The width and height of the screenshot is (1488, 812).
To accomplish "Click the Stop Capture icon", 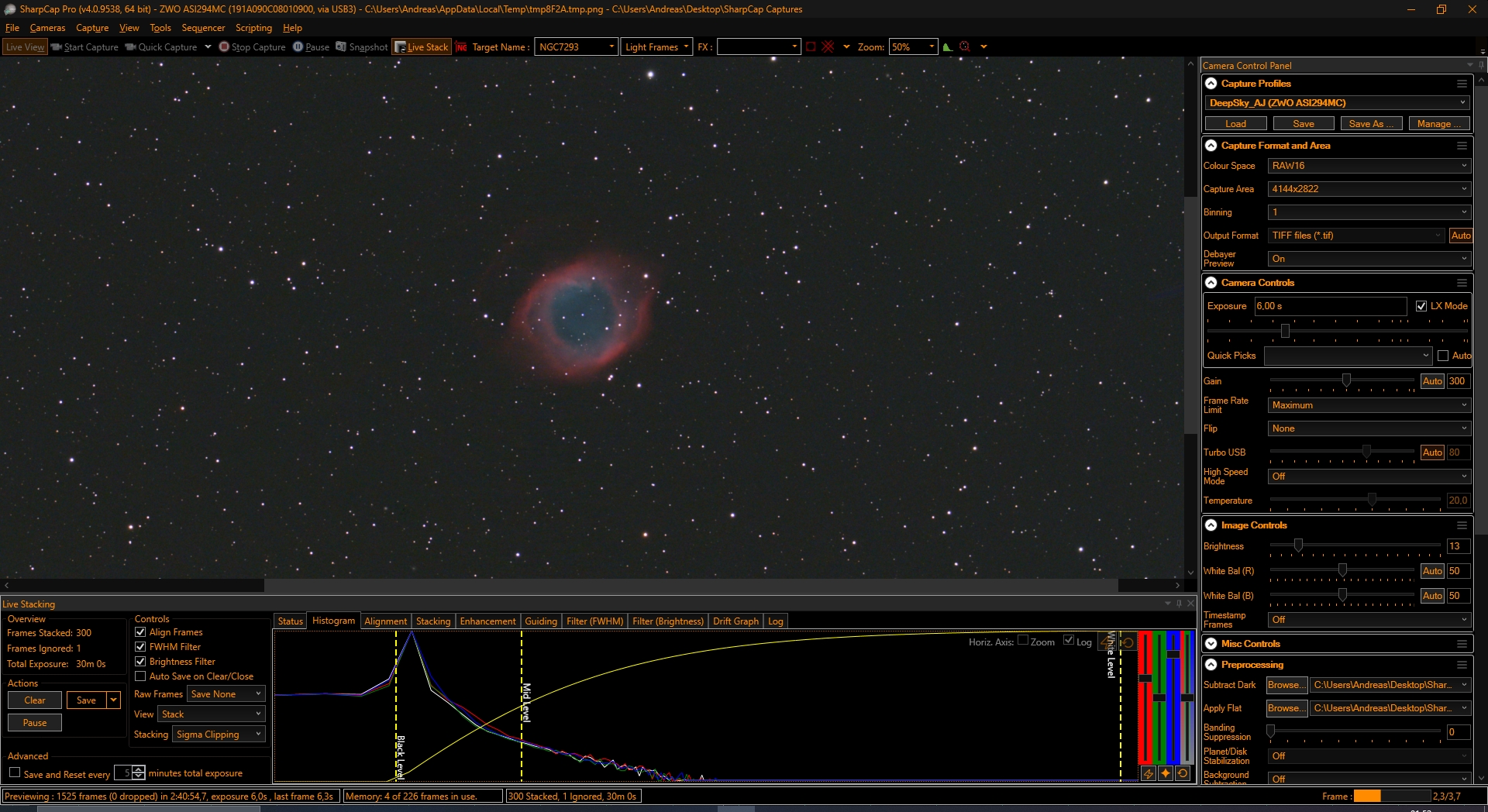I will point(224,46).
